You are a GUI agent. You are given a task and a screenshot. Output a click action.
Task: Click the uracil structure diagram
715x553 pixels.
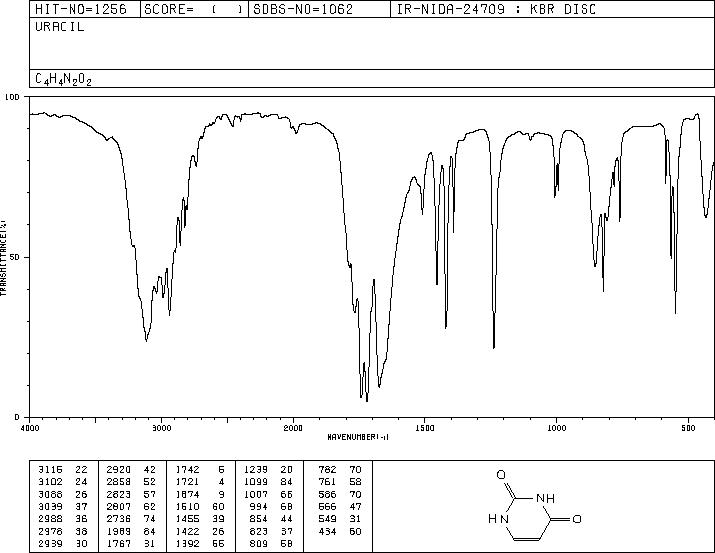point(534,506)
